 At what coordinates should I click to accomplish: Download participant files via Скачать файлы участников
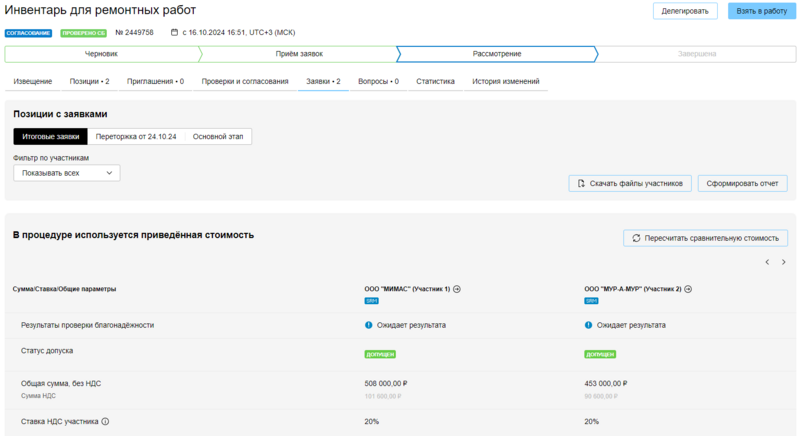click(x=629, y=183)
